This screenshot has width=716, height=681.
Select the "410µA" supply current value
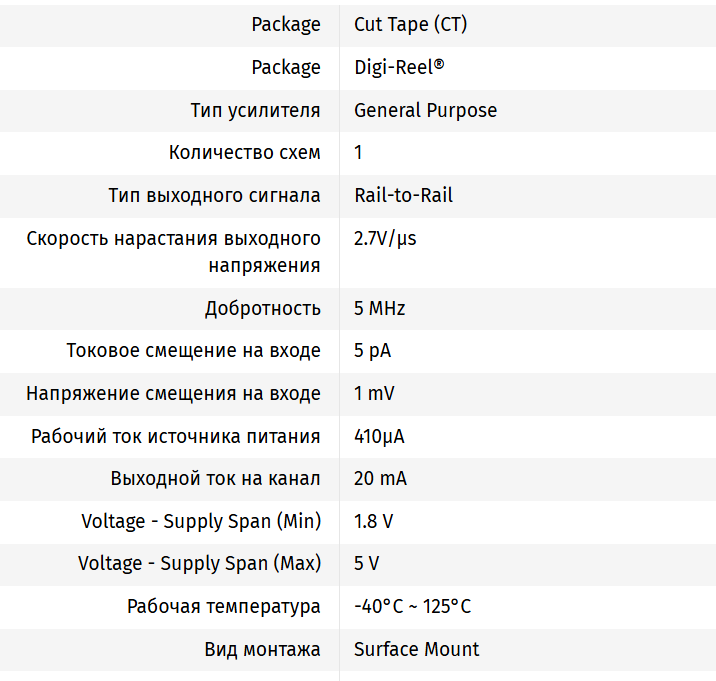pos(379,436)
